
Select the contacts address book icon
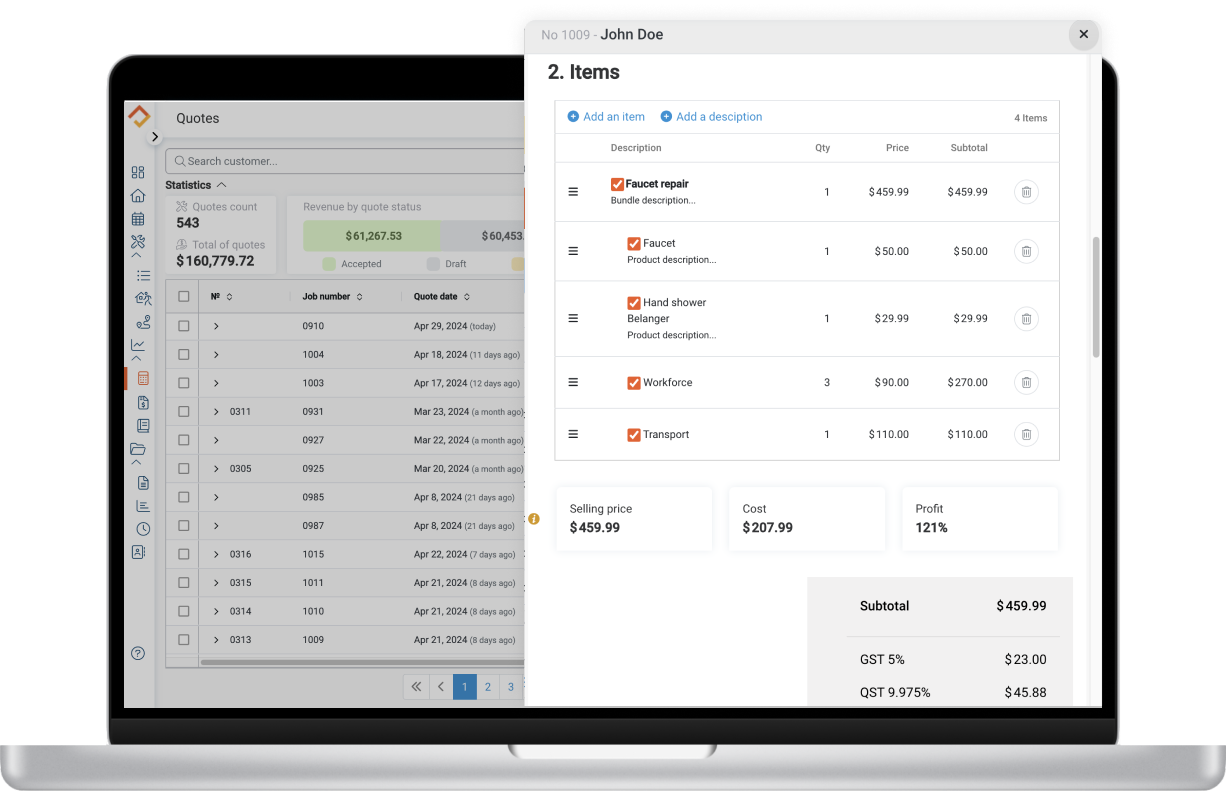pos(140,552)
